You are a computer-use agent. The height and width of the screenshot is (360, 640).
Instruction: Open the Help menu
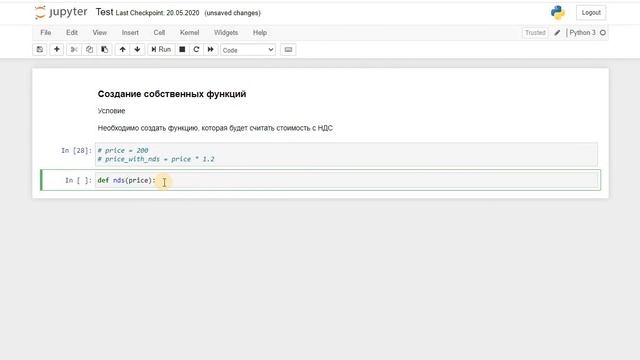(260, 33)
